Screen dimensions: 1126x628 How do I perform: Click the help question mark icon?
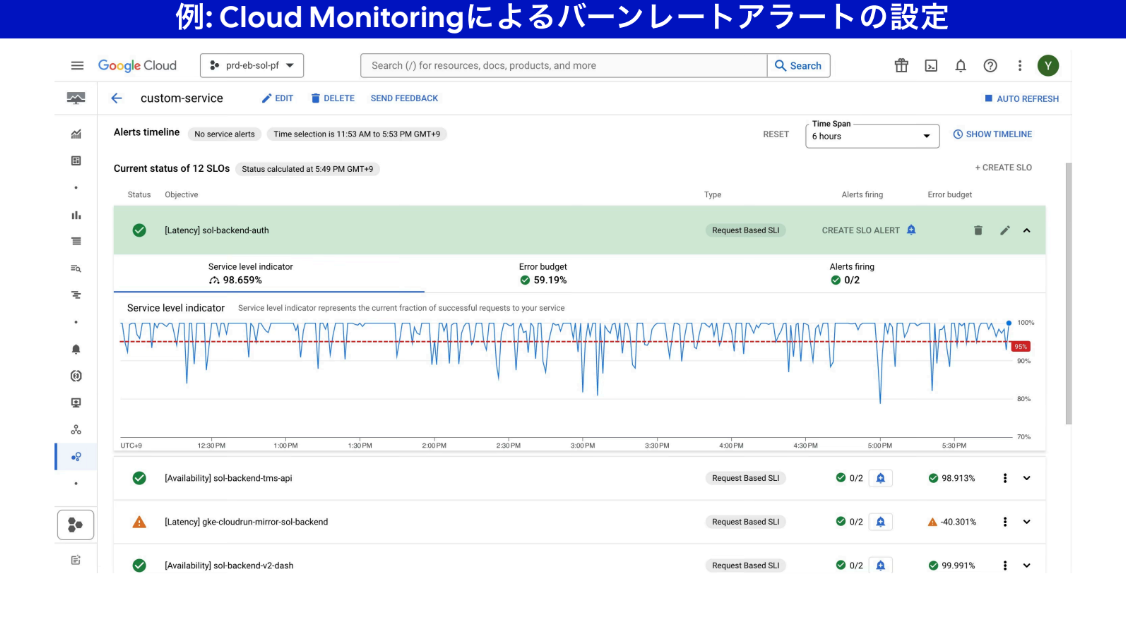click(x=990, y=66)
